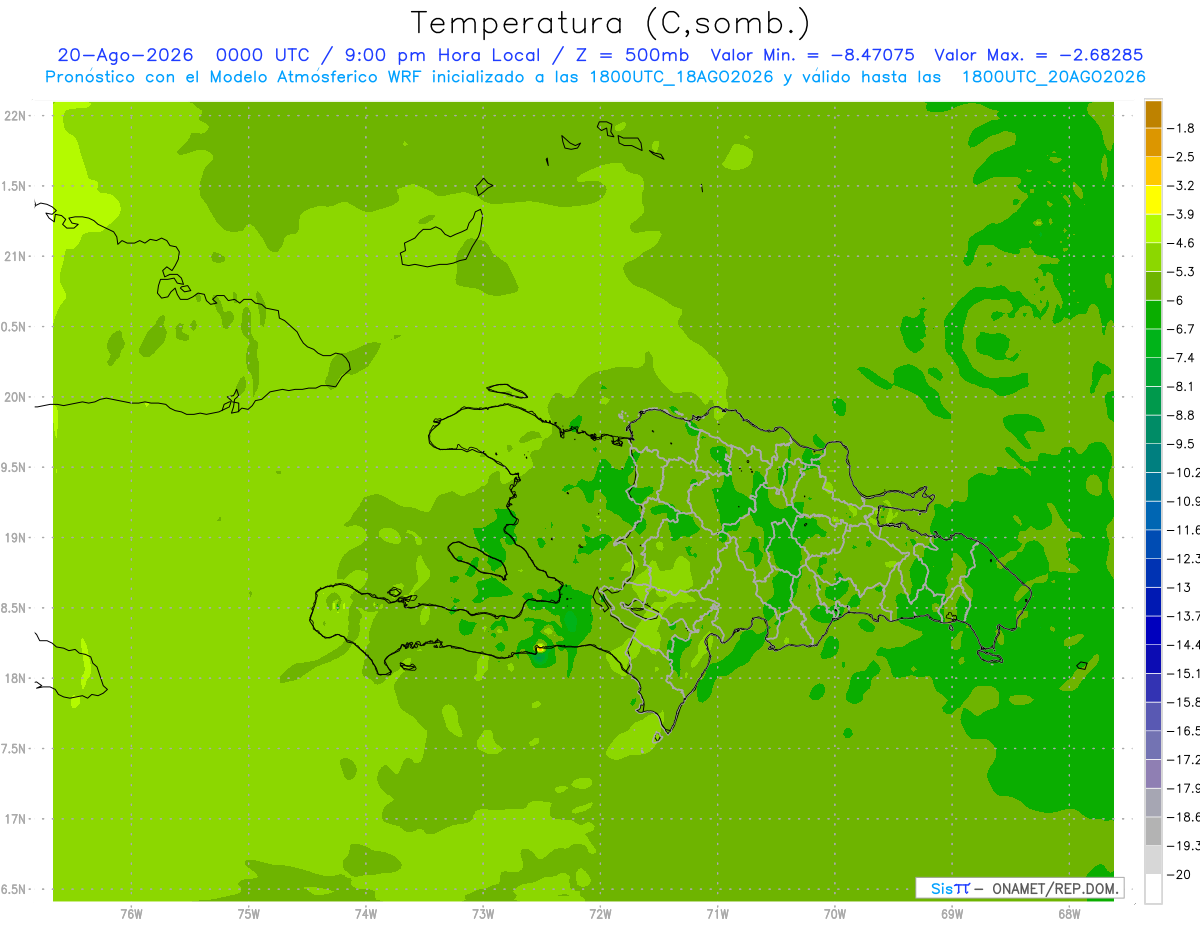Click the '21N' latitude axis label
1200x927 pixels.
coord(14,257)
